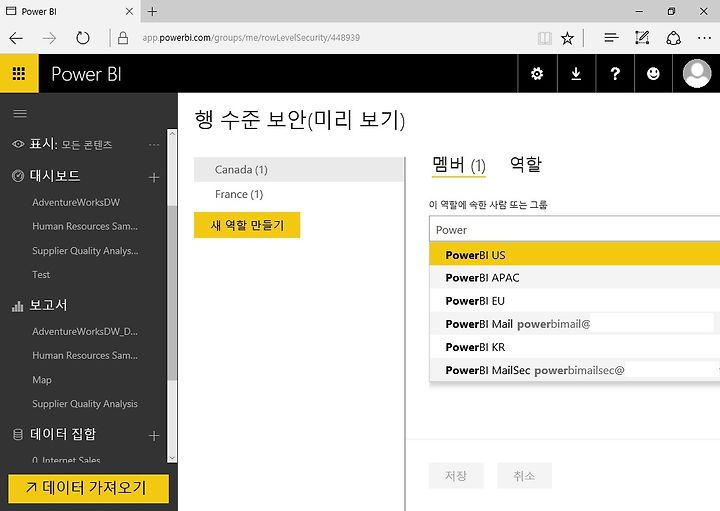The width and height of the screenshot is (720, 511).
Task: Click the Power BI logo text
Action: 86,74
